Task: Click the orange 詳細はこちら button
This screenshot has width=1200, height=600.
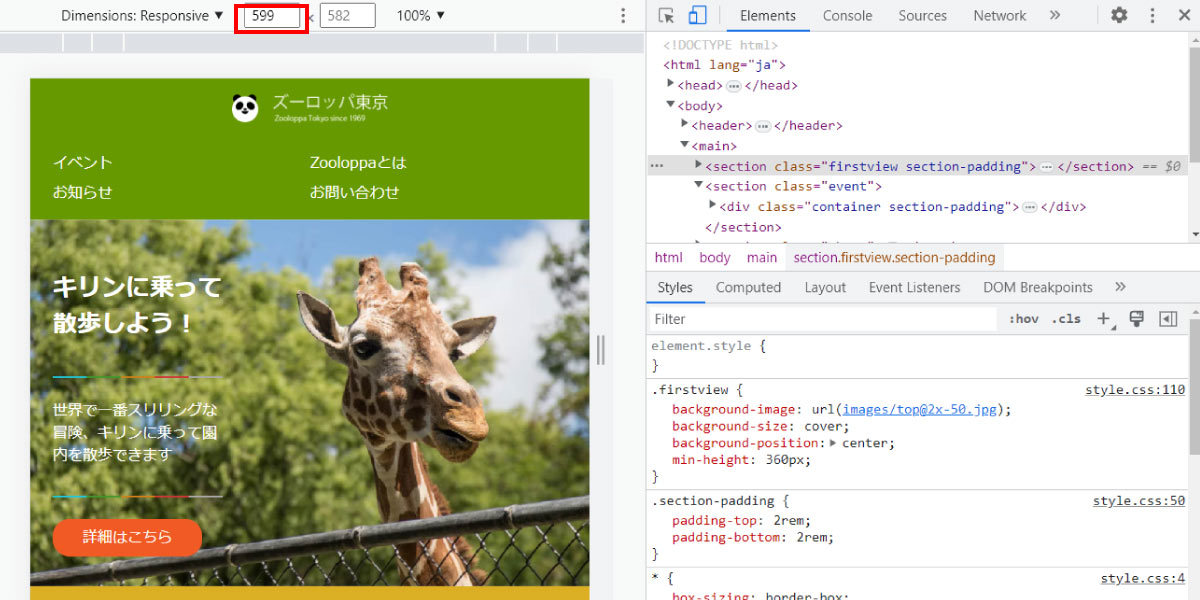Action: point(127,537)
